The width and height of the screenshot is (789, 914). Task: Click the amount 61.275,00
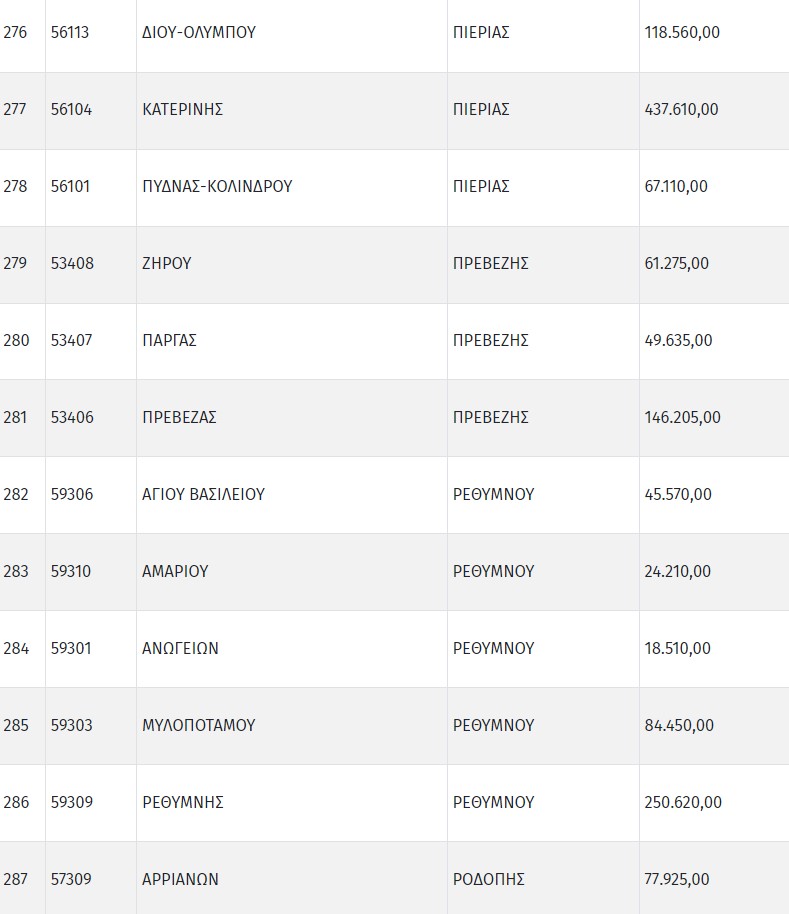pos(677,263)
